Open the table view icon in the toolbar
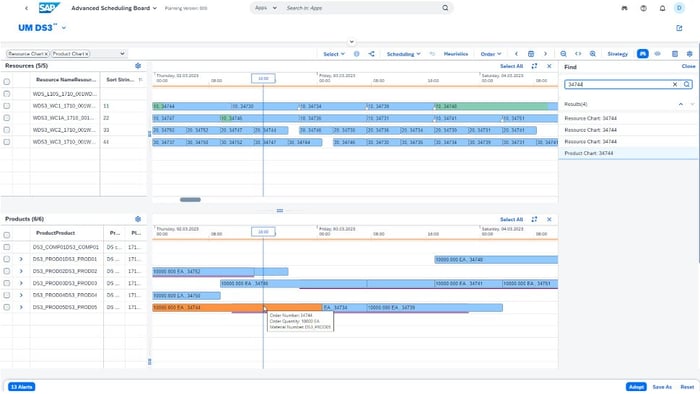 coord(675,54)
